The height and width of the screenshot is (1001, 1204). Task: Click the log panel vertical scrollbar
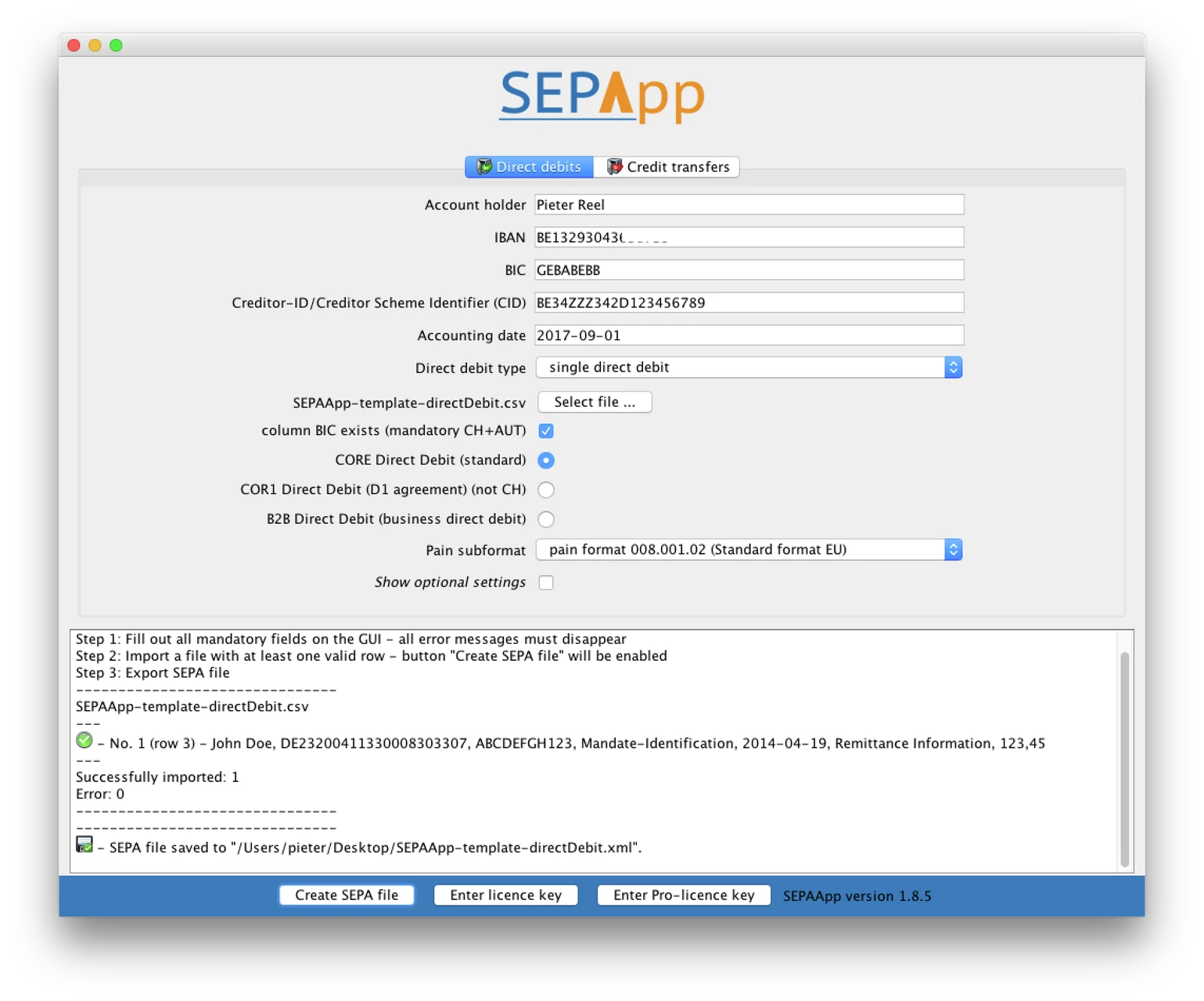[x=1125, y=759]
